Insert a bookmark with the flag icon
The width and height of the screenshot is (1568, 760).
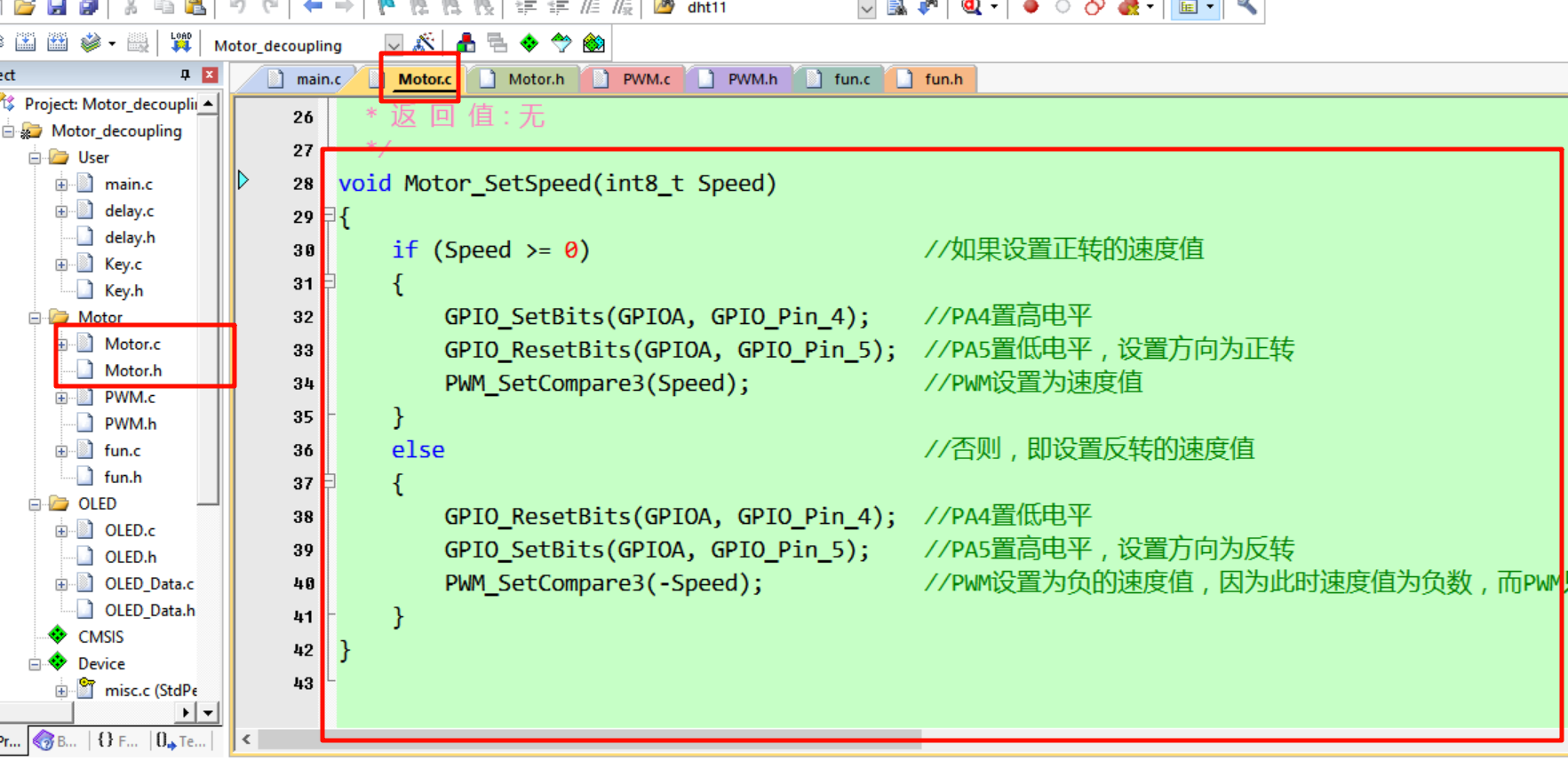[386, 7]
